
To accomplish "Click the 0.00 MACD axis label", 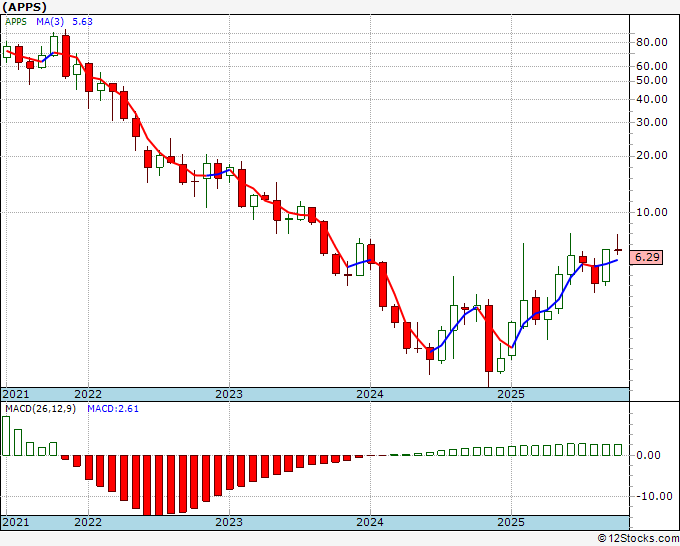I will click(648, 455).
